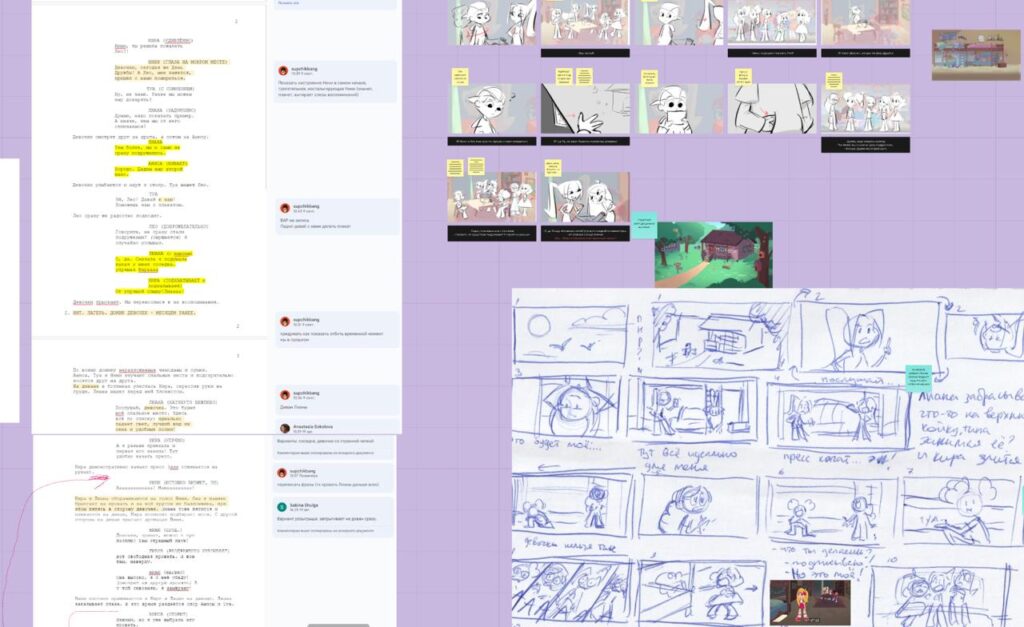Open the small color image of the blonde character
The image size is (1024, 627).
[x=810, y=602]
